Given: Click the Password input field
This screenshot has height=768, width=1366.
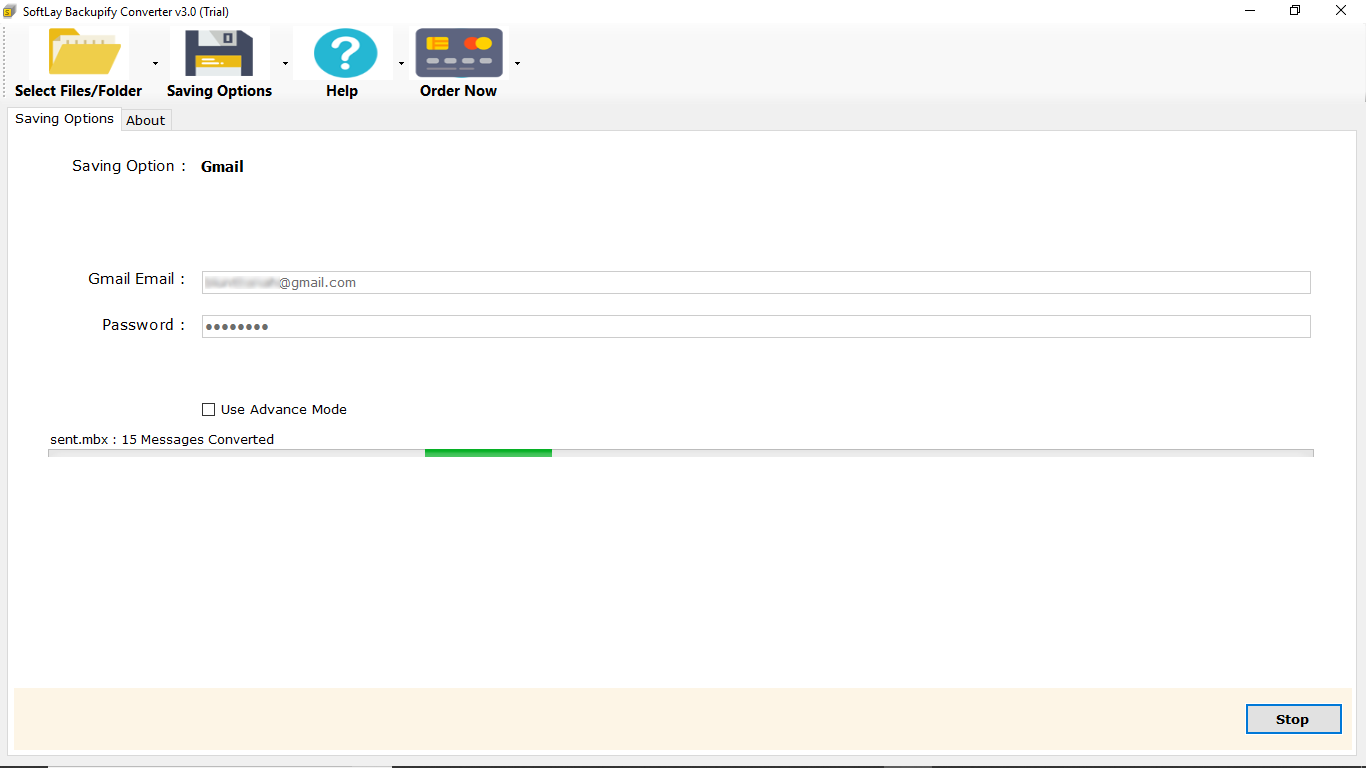Looking at the screenshot, I should tap(756, 326).
